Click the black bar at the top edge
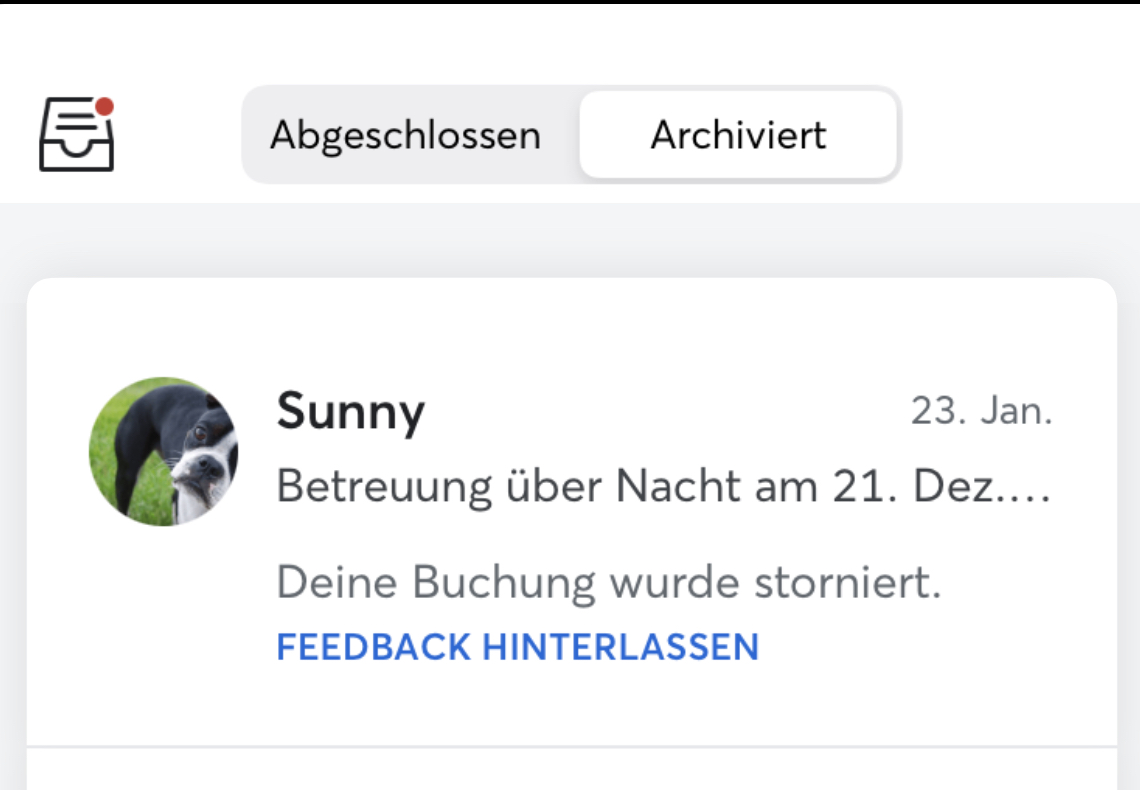This screenshot has width=1140, height=790. [x=570, y=2]
